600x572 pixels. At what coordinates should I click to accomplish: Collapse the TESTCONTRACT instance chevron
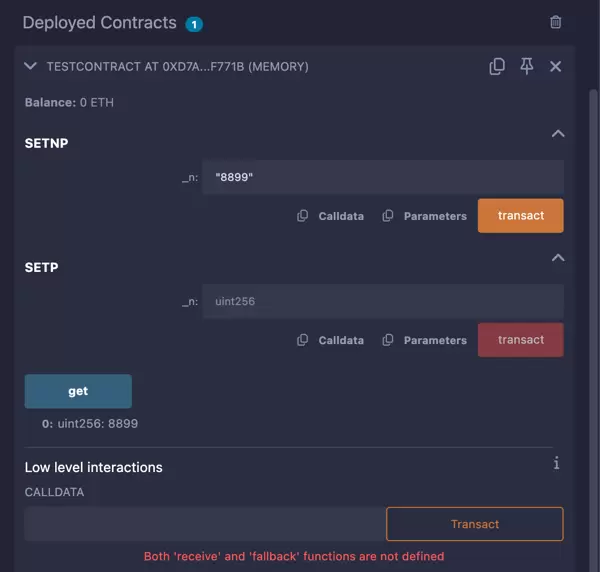point(31,67)
